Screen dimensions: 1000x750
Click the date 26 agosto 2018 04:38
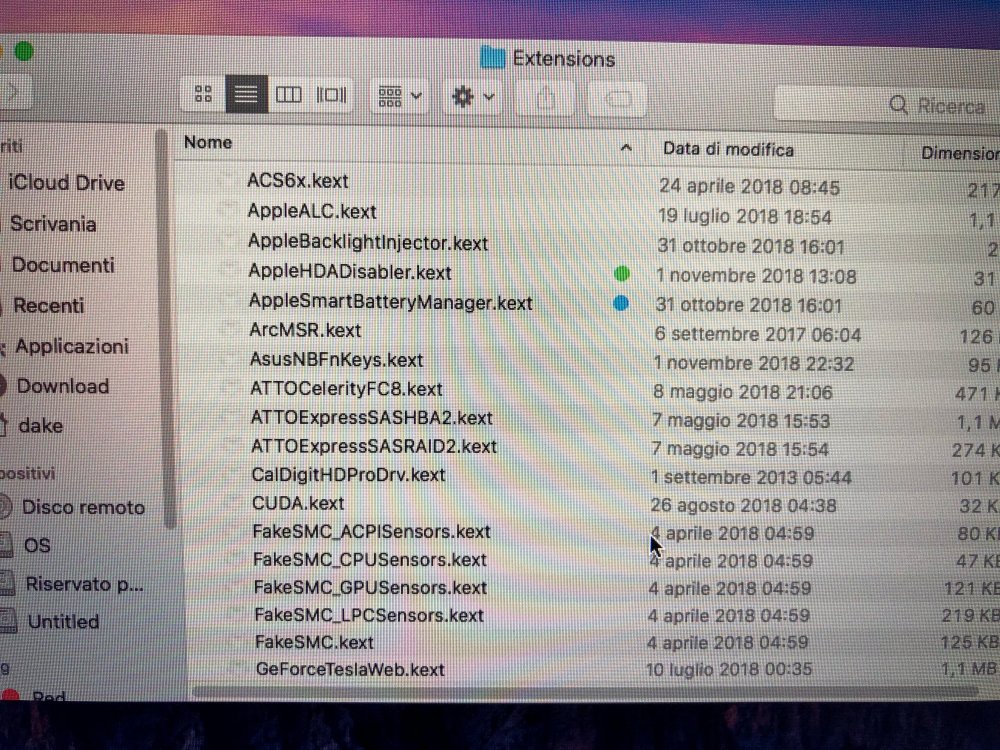click(x=743, y=506)
